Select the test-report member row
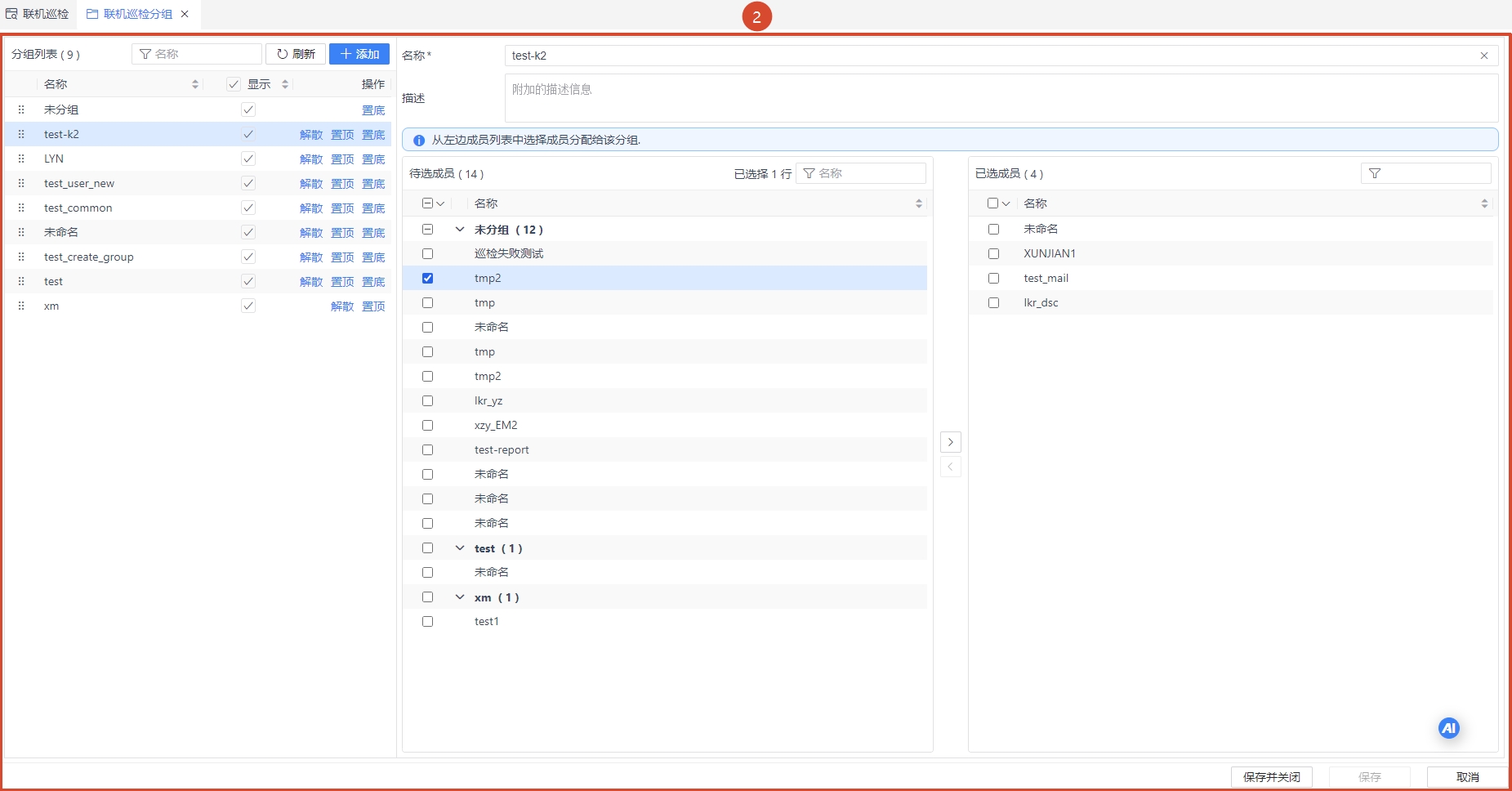The image size is (1512, 791). 665,449
